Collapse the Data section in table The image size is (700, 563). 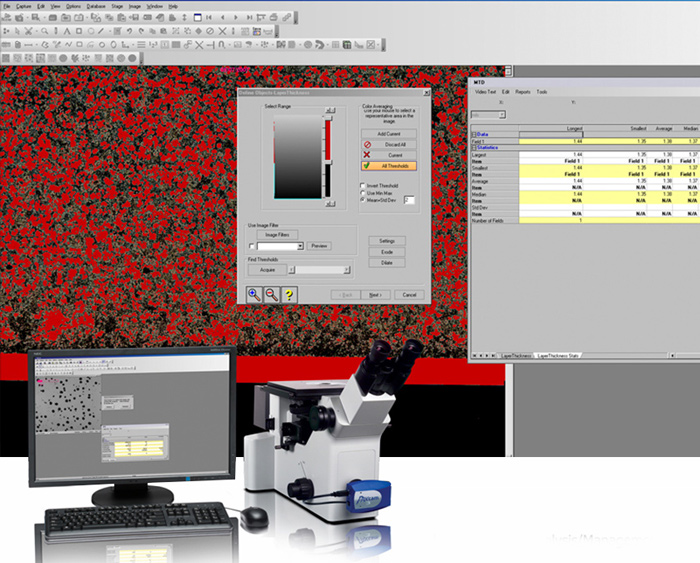[x=473, y=135]
